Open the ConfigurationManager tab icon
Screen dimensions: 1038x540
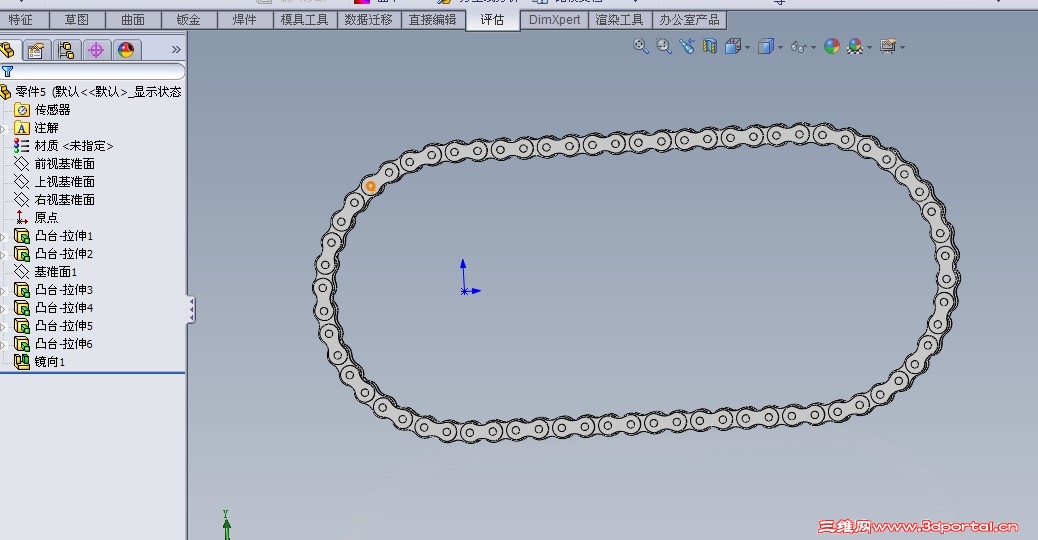coord(66,50)
